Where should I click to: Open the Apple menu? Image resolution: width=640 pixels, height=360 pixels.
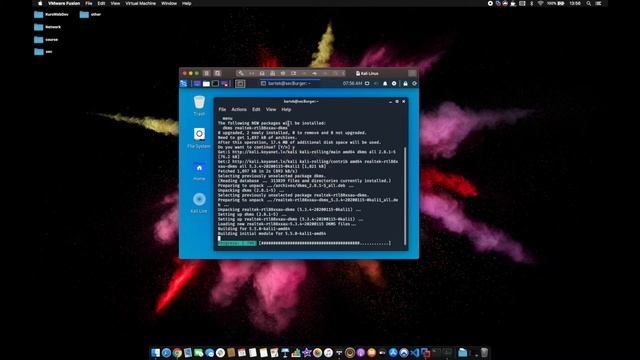tap(40, 3)
